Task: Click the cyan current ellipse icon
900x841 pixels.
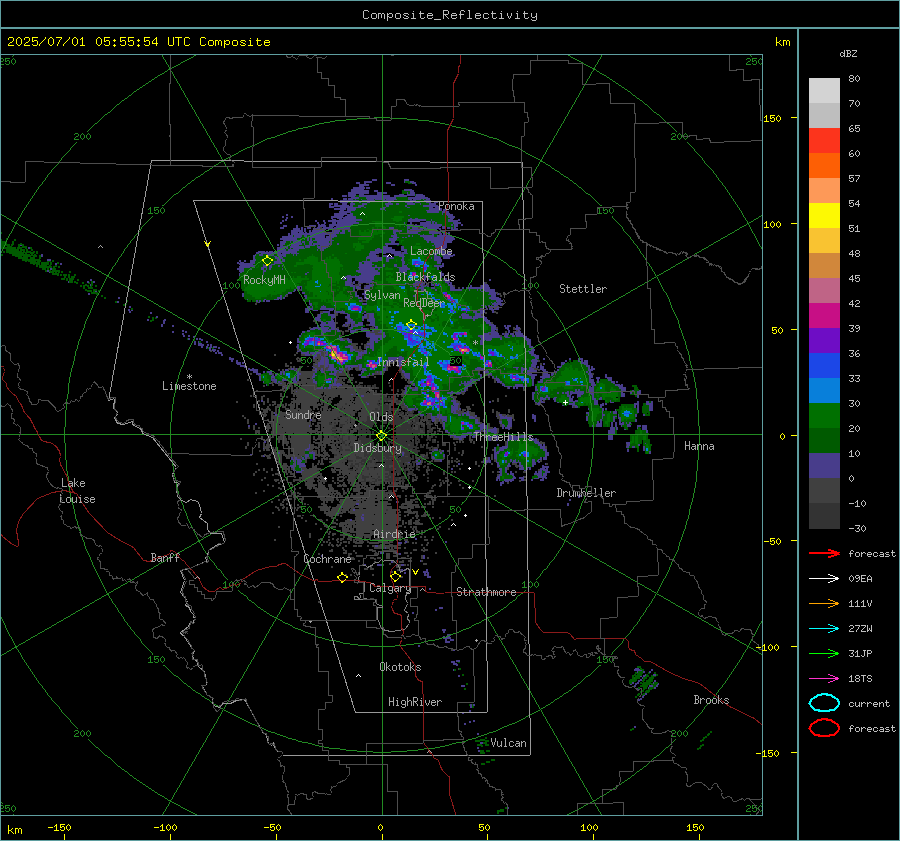Action: pyautogui.click(x=824, y=703)
